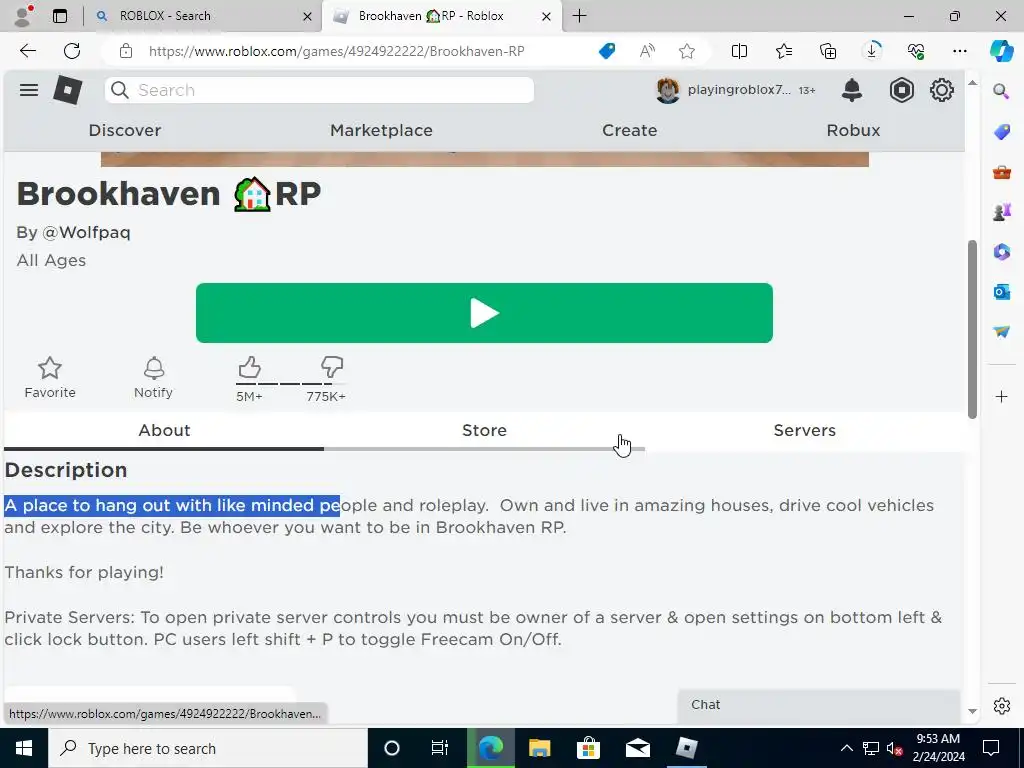This screenshot has height=768, width=1024.
Task: Open the Robux balance icon
Action: click(901, 90)
